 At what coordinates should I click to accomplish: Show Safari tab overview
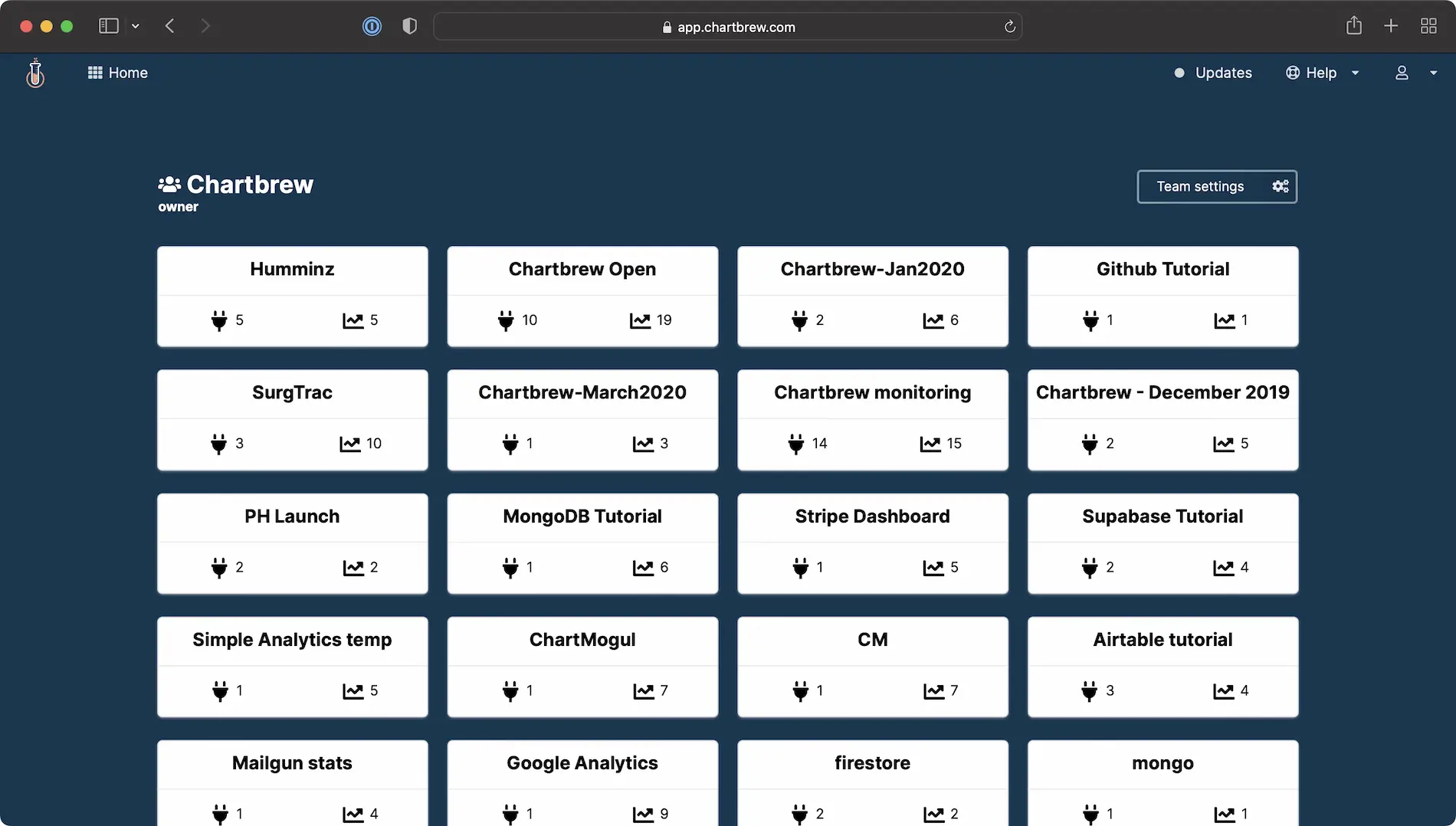coord(1428,26)
